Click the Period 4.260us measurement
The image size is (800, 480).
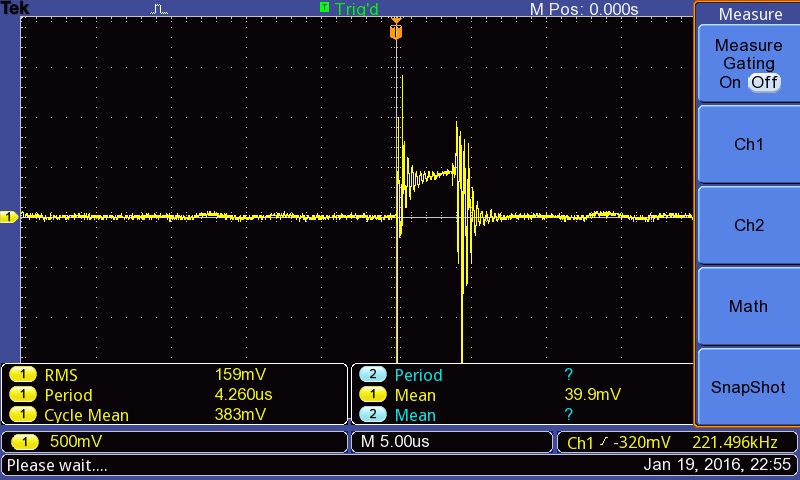click(x=158, y=395)
